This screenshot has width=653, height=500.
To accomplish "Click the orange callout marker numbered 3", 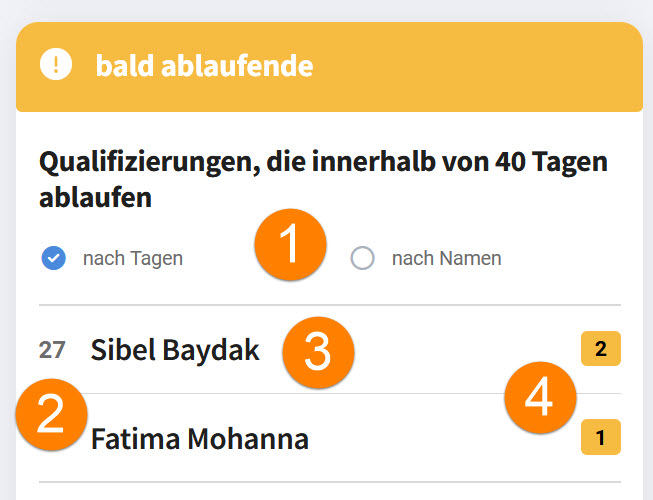I will click(x=317, y=352).
